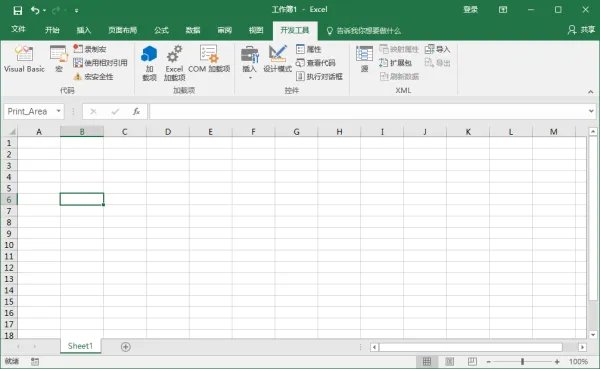
Task: Click XML Export (导出)
Action: pyautogui.click(x=437, y=63)
